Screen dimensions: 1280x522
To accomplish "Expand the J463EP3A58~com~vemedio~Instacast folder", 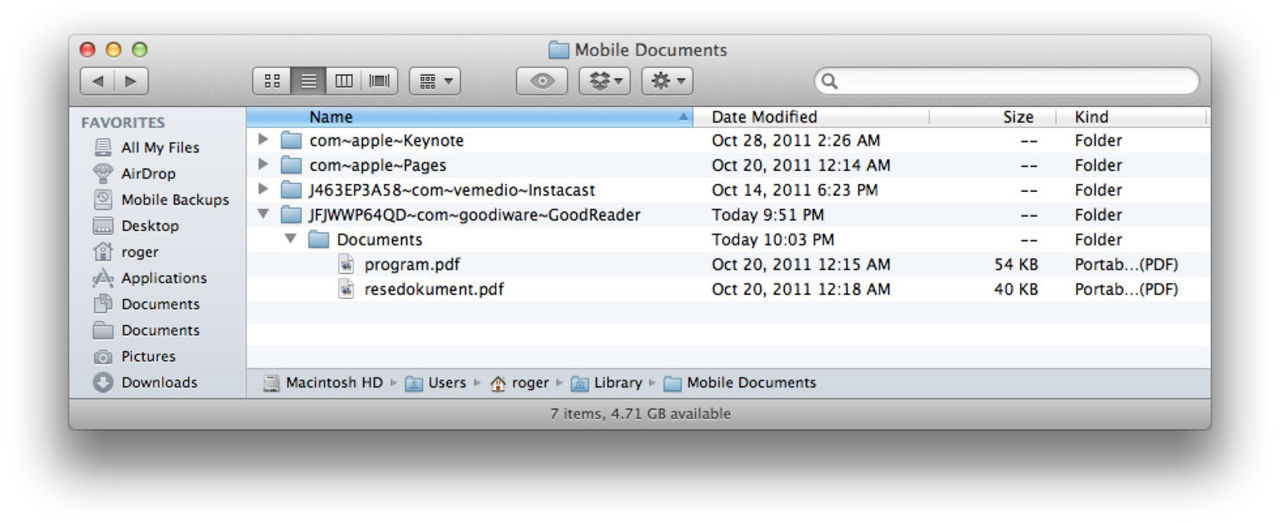I will click(x=263, y=190).
